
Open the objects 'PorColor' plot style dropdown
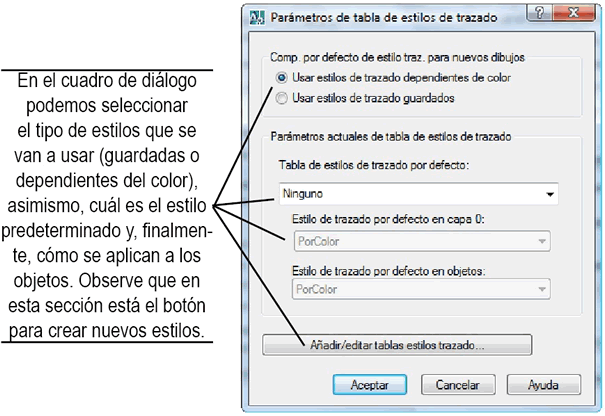pos(421,289)
